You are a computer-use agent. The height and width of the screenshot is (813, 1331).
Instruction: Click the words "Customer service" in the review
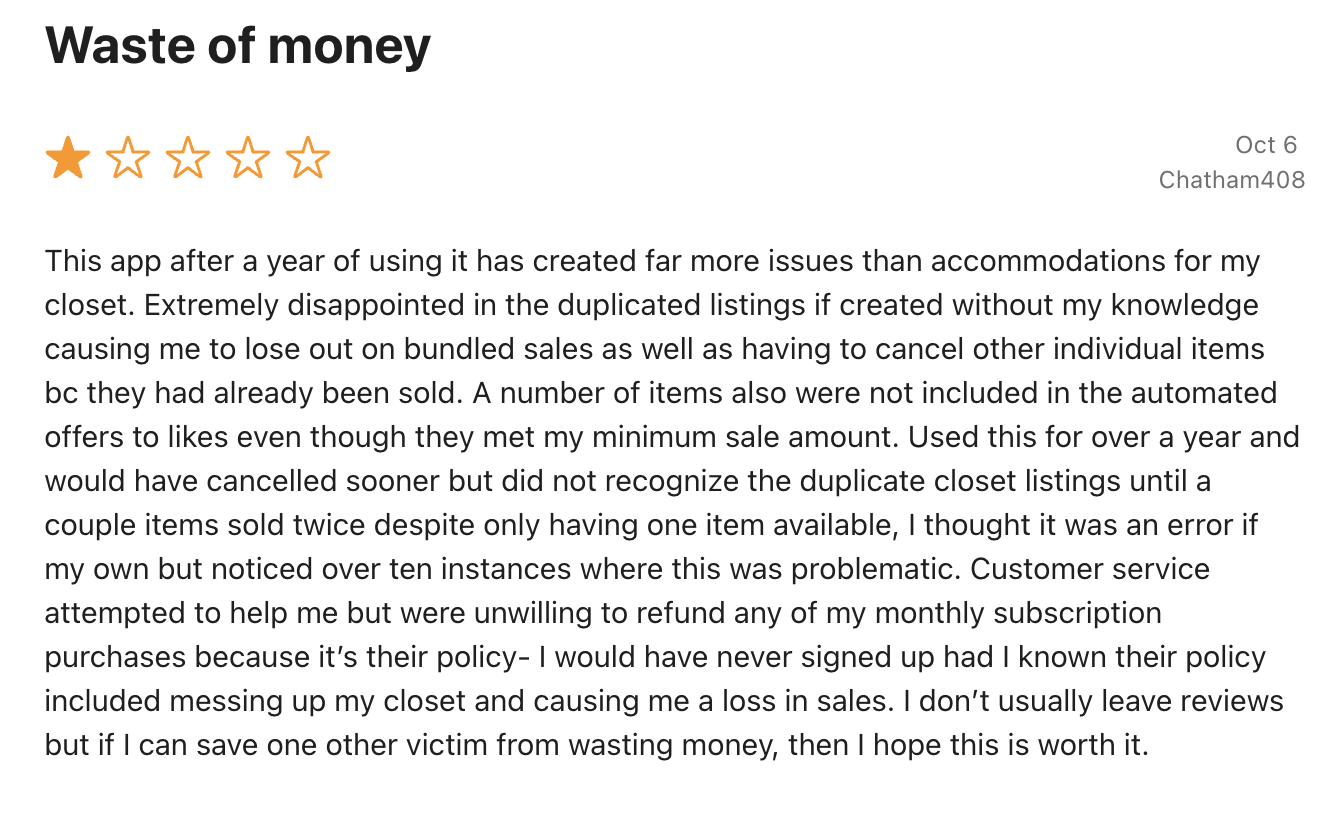click(1090, 570)
